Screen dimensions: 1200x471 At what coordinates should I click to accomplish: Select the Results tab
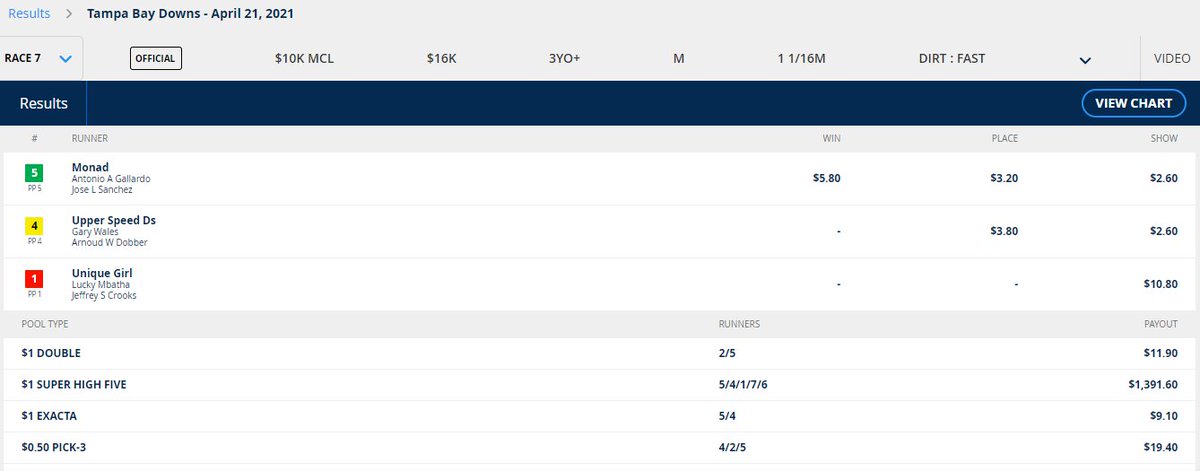coord(44,103)
